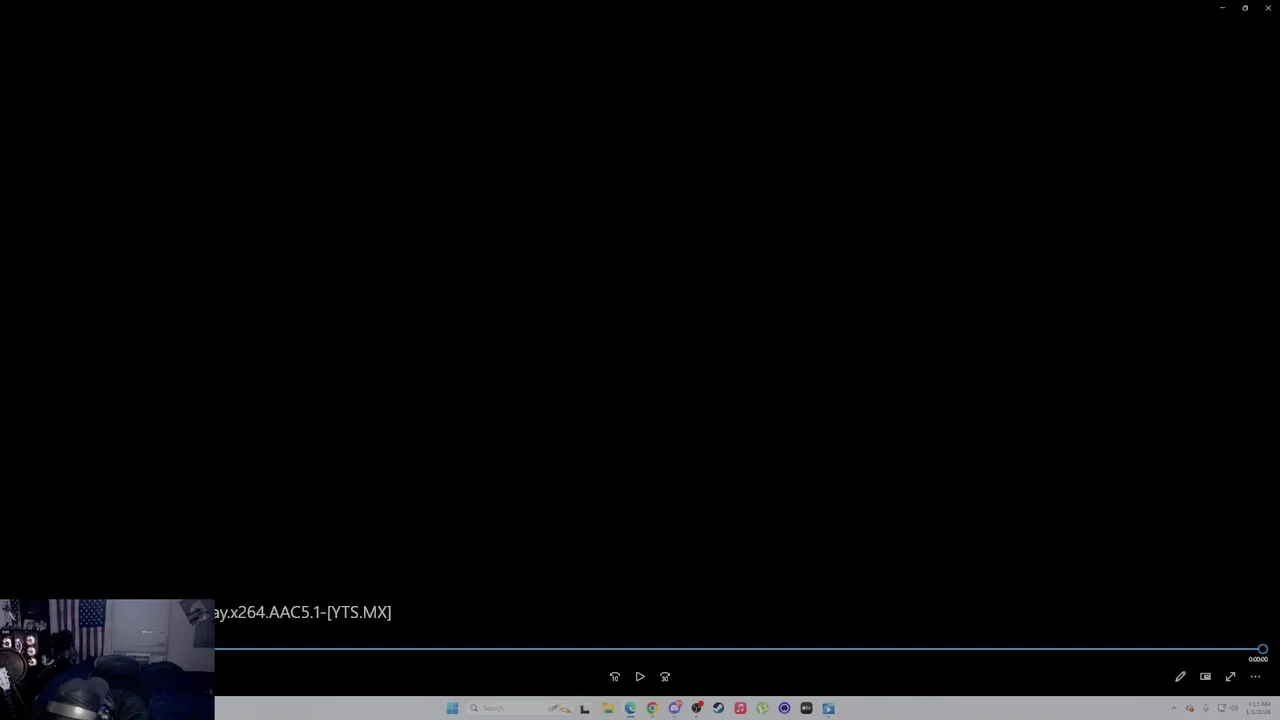This screenshot has height=720, width=1280.
Task: Click the webcam overlay thumbnail
Action: click(x=107, y=659)
